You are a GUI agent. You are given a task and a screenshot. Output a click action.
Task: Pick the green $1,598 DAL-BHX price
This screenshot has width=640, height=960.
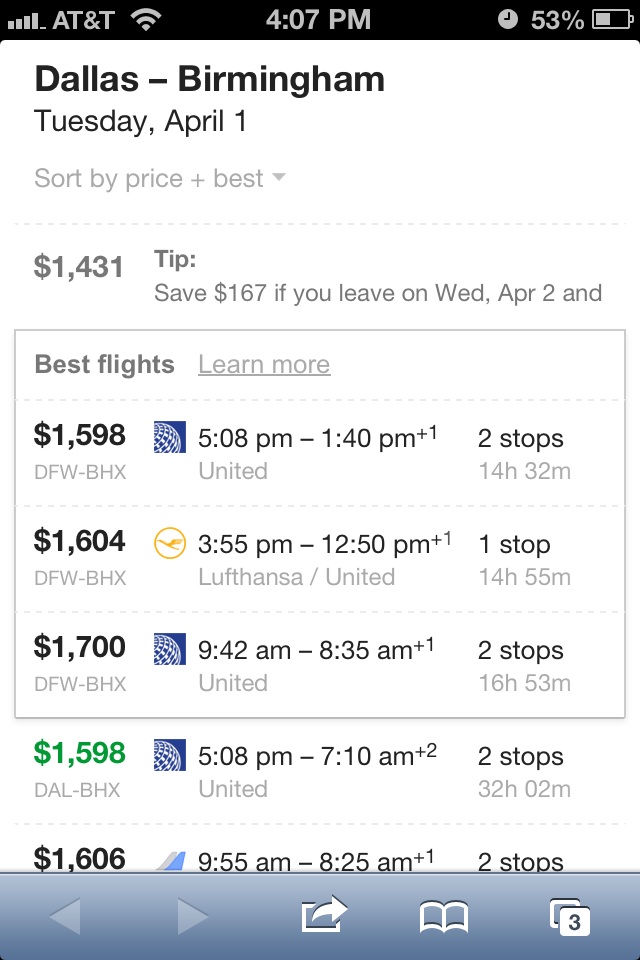pos(80,753)
